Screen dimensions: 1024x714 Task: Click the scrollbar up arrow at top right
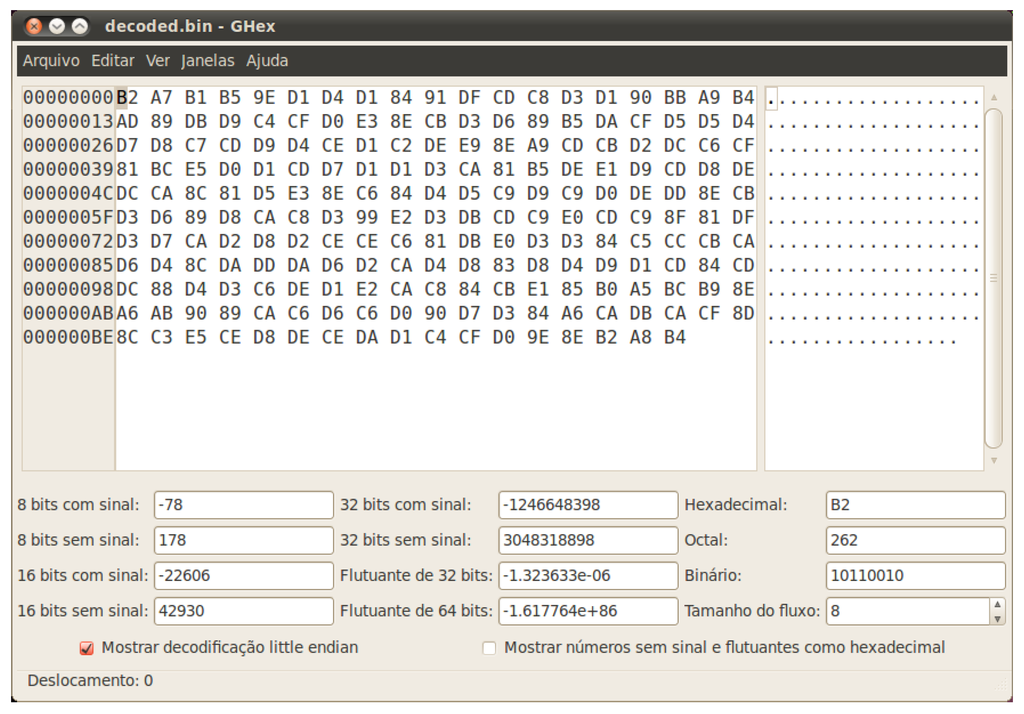993,98
